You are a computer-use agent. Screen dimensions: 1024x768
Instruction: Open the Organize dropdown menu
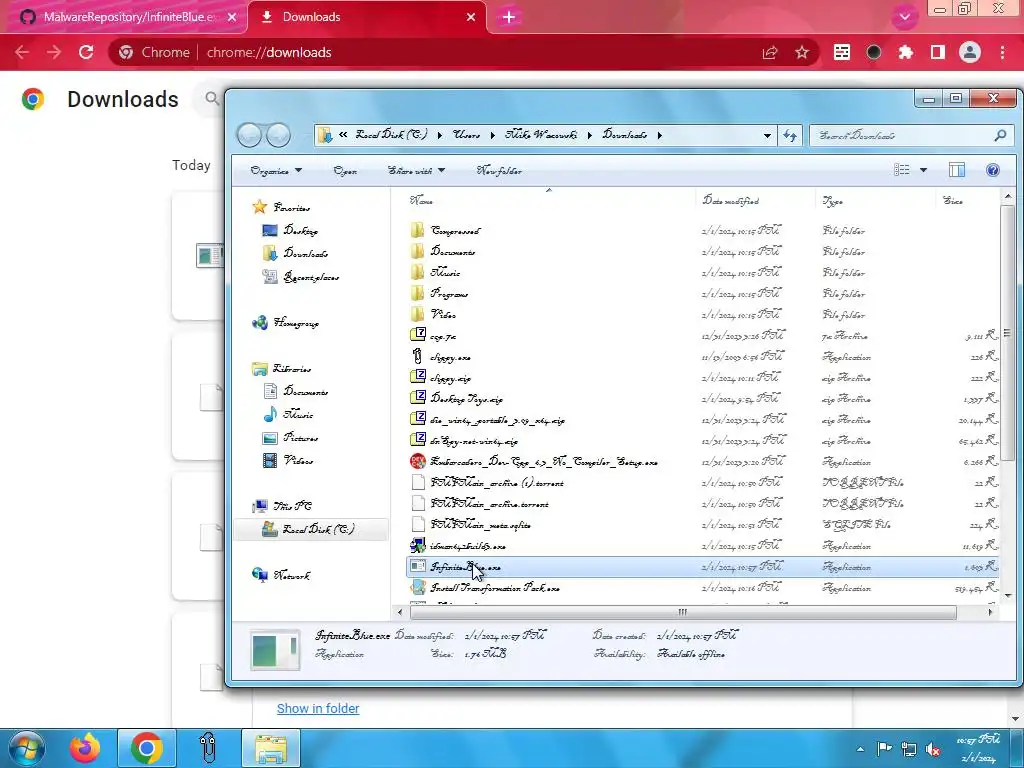(276, 170)
